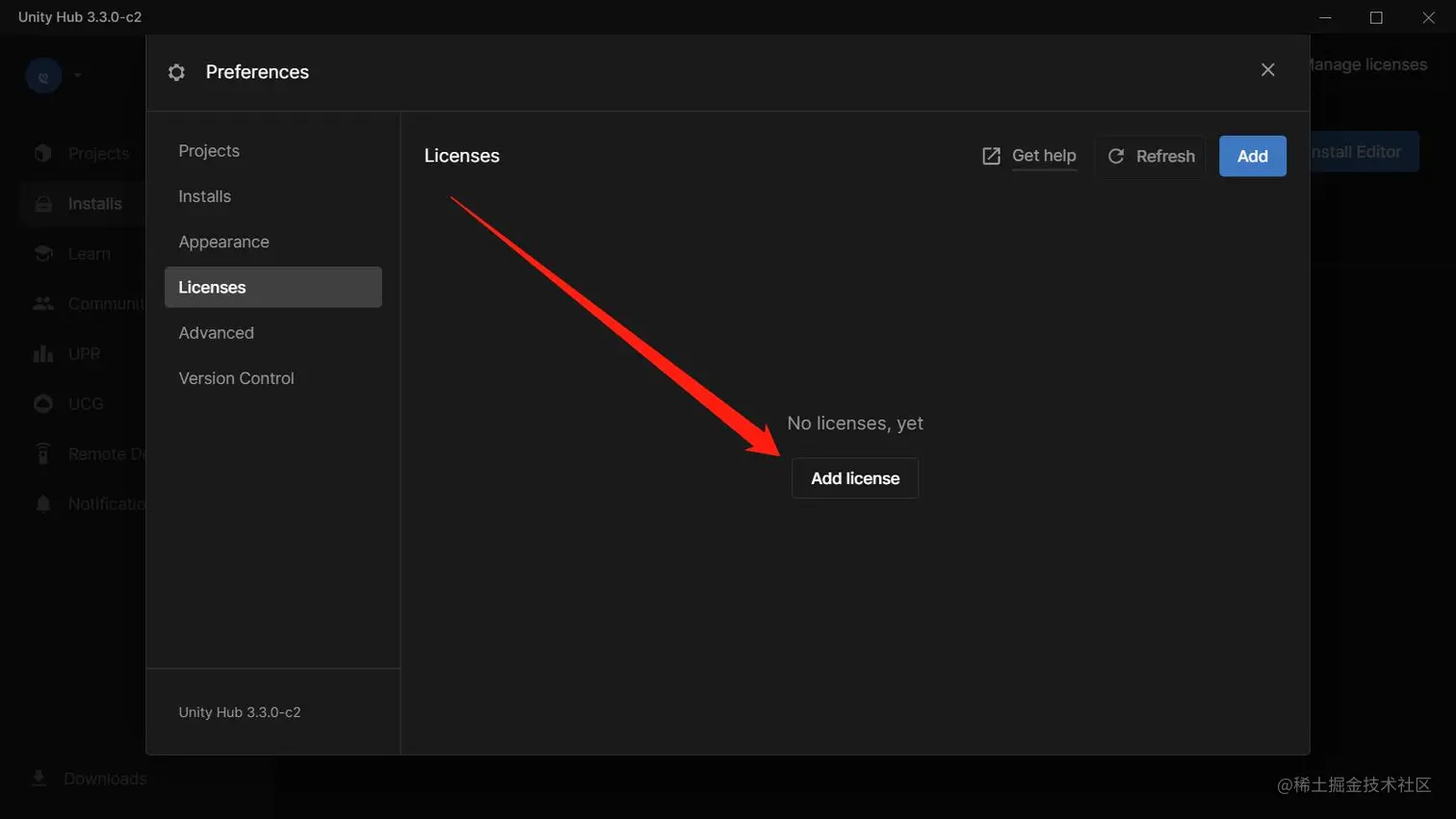Click the Remote device icon in sidebar

pyautogui.click(x=42, y=453)
